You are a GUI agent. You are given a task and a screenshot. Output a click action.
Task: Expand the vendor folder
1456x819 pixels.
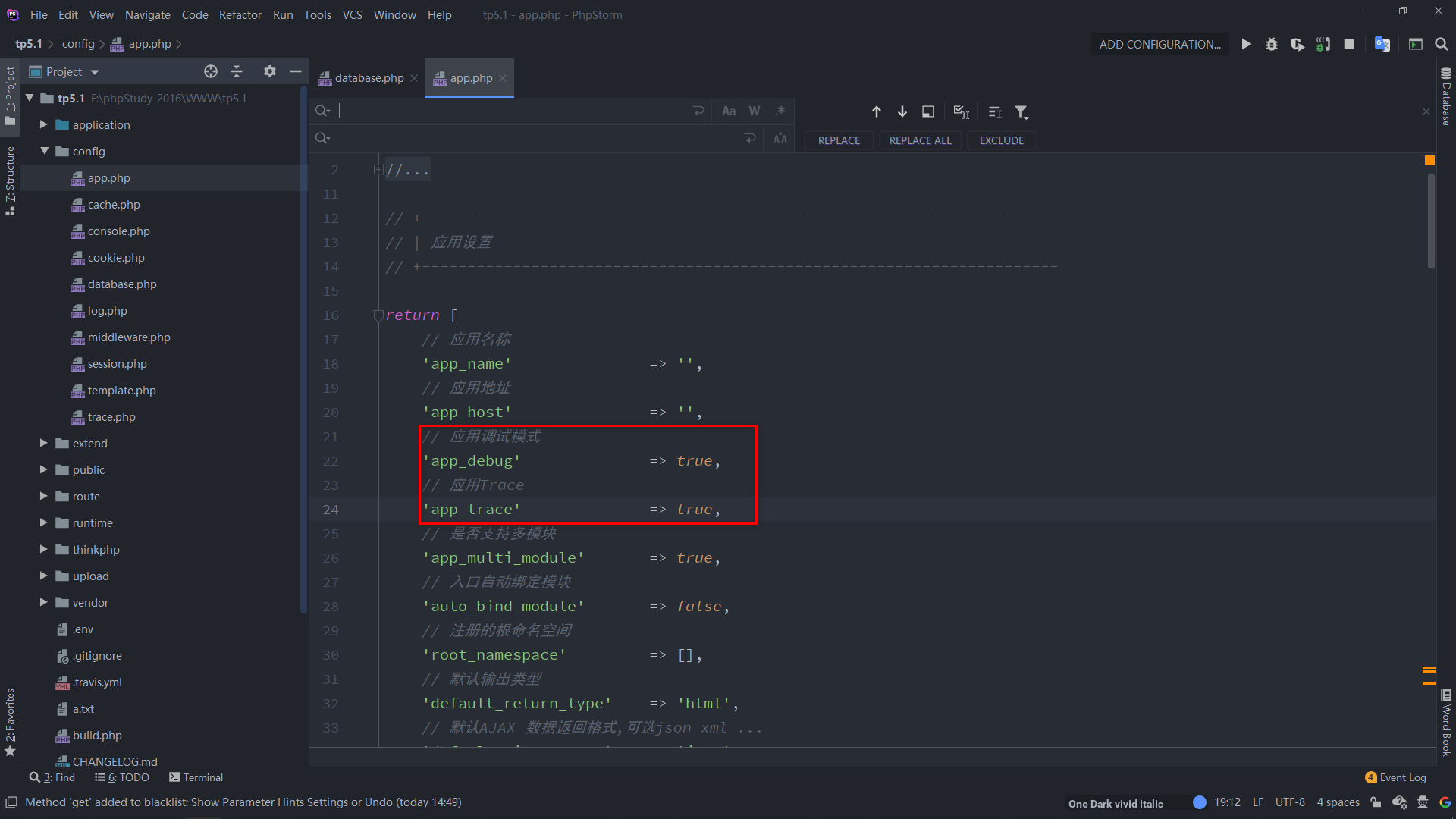point(43,602)
